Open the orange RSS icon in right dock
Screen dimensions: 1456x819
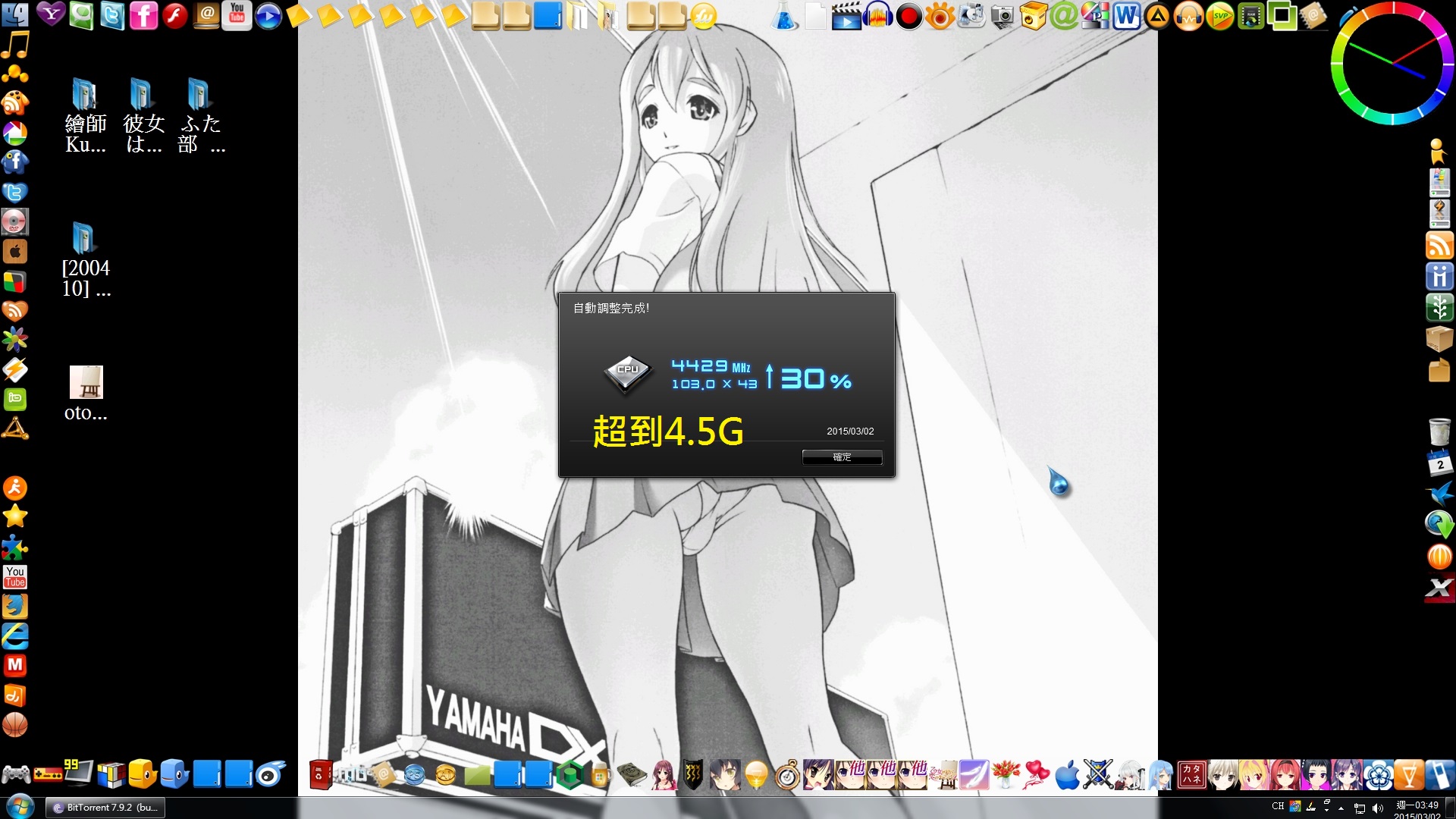pos(1439,246)
